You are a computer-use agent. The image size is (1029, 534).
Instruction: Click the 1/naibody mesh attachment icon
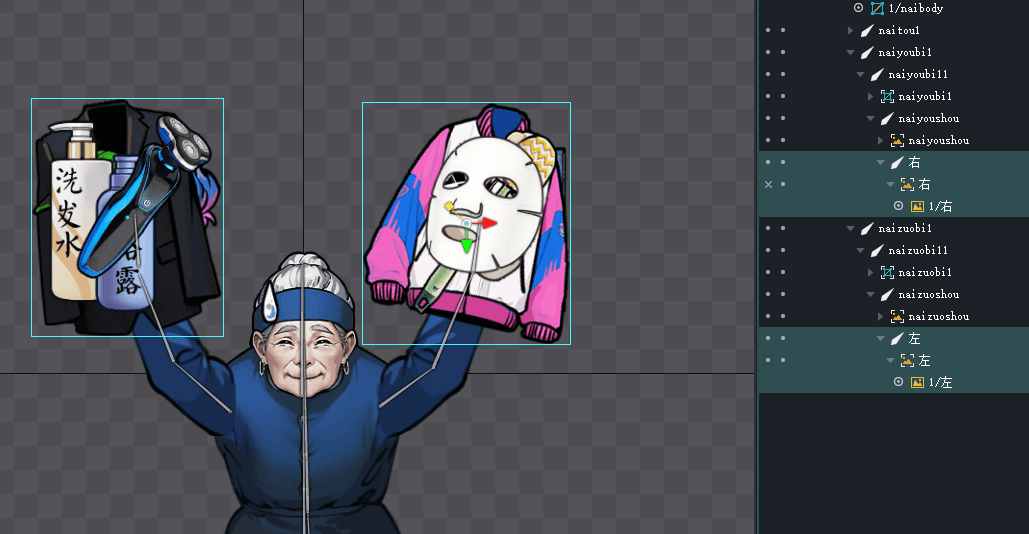coord(877,8)
